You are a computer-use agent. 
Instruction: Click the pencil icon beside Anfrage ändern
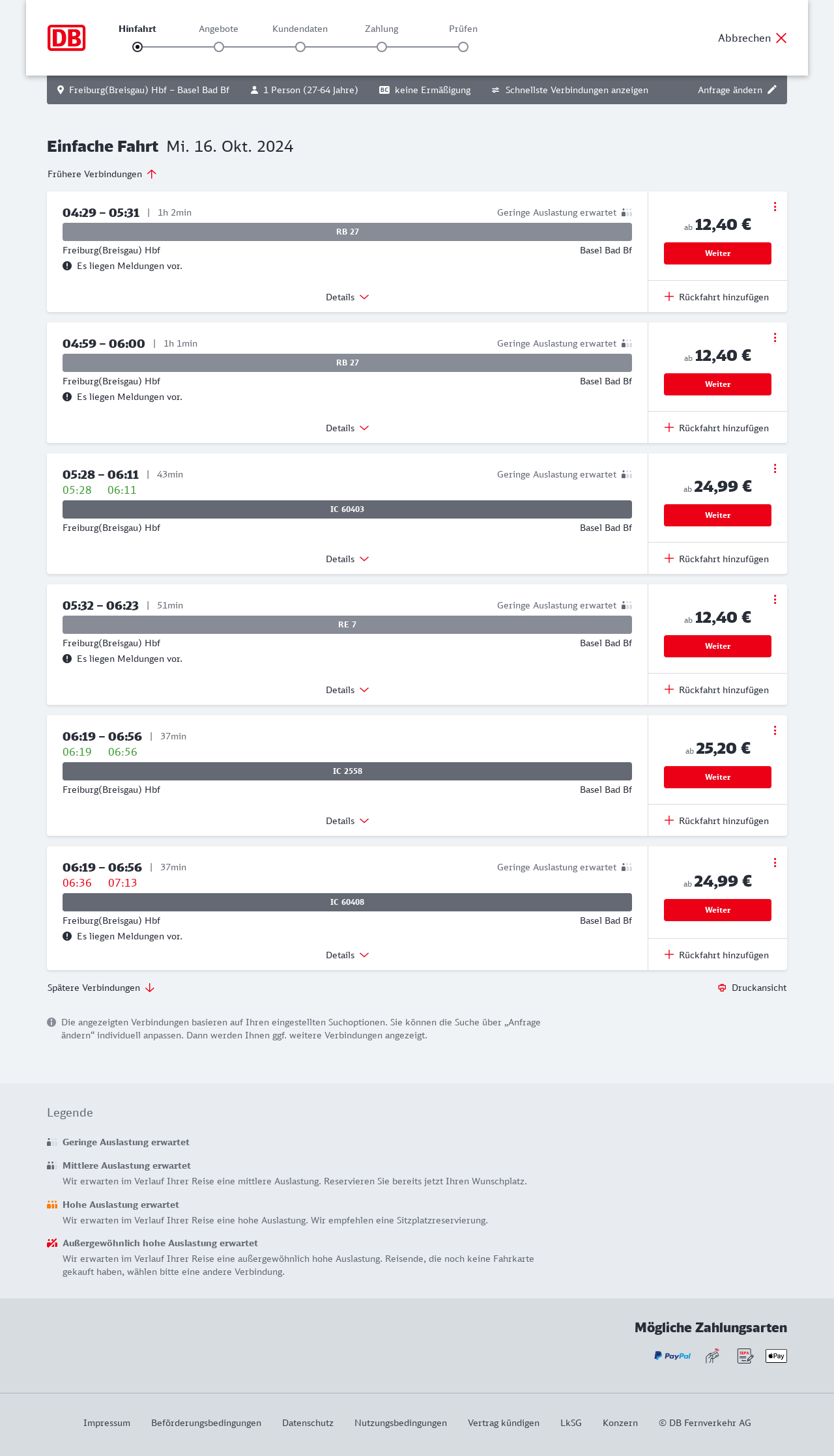772,90
